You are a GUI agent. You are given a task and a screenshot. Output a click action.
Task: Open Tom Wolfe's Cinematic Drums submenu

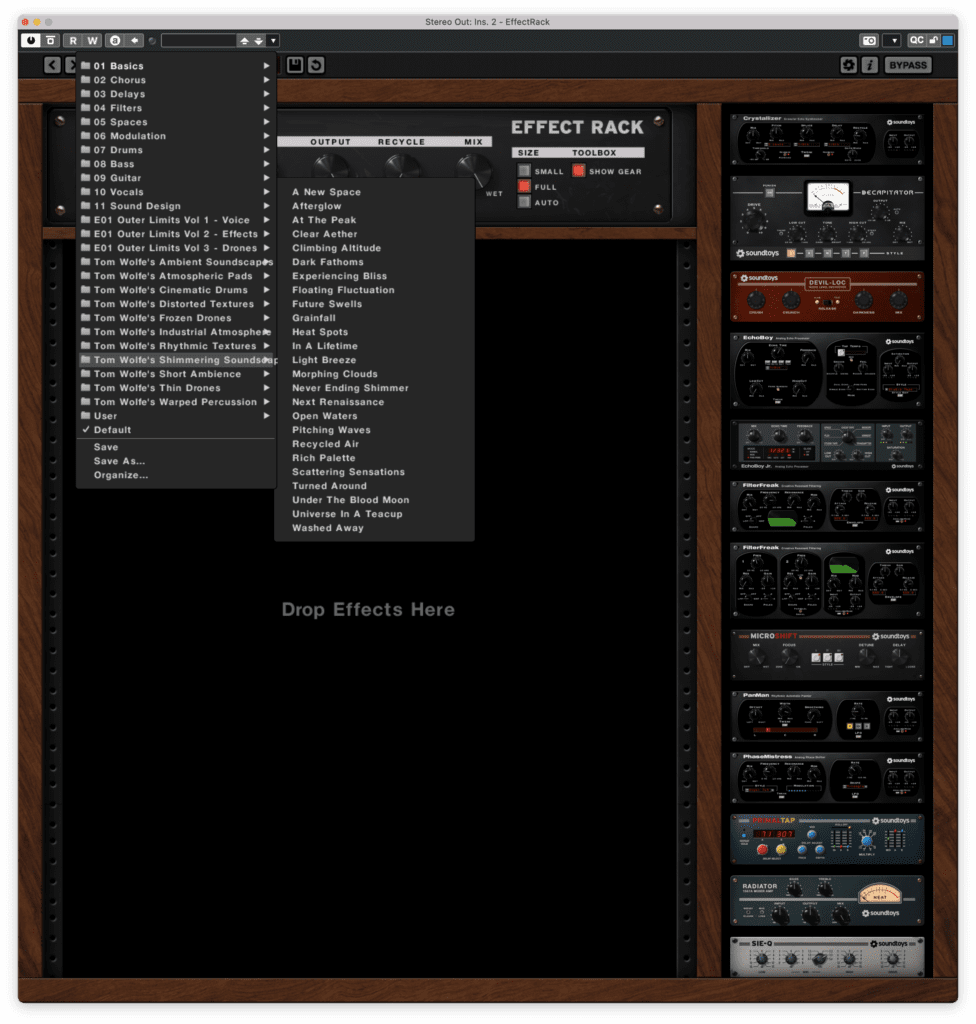tap(176, 290)
